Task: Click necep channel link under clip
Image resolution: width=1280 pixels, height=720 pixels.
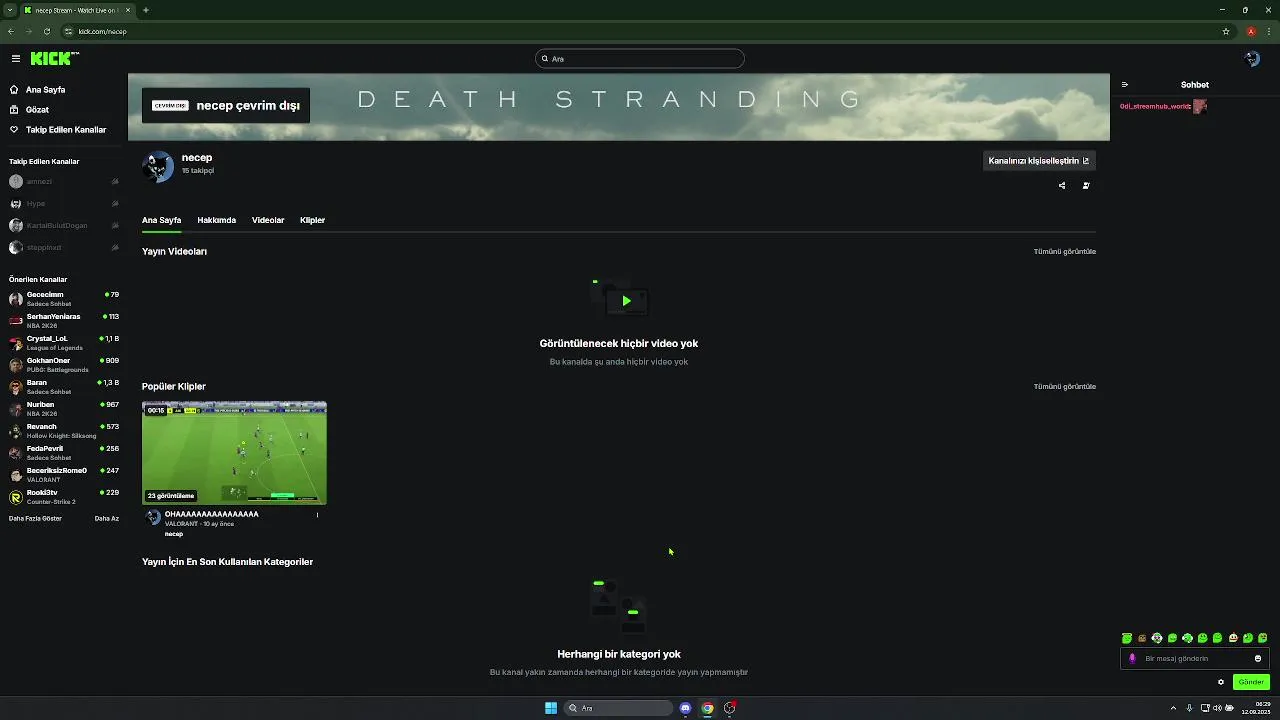Action: point(174,534)
